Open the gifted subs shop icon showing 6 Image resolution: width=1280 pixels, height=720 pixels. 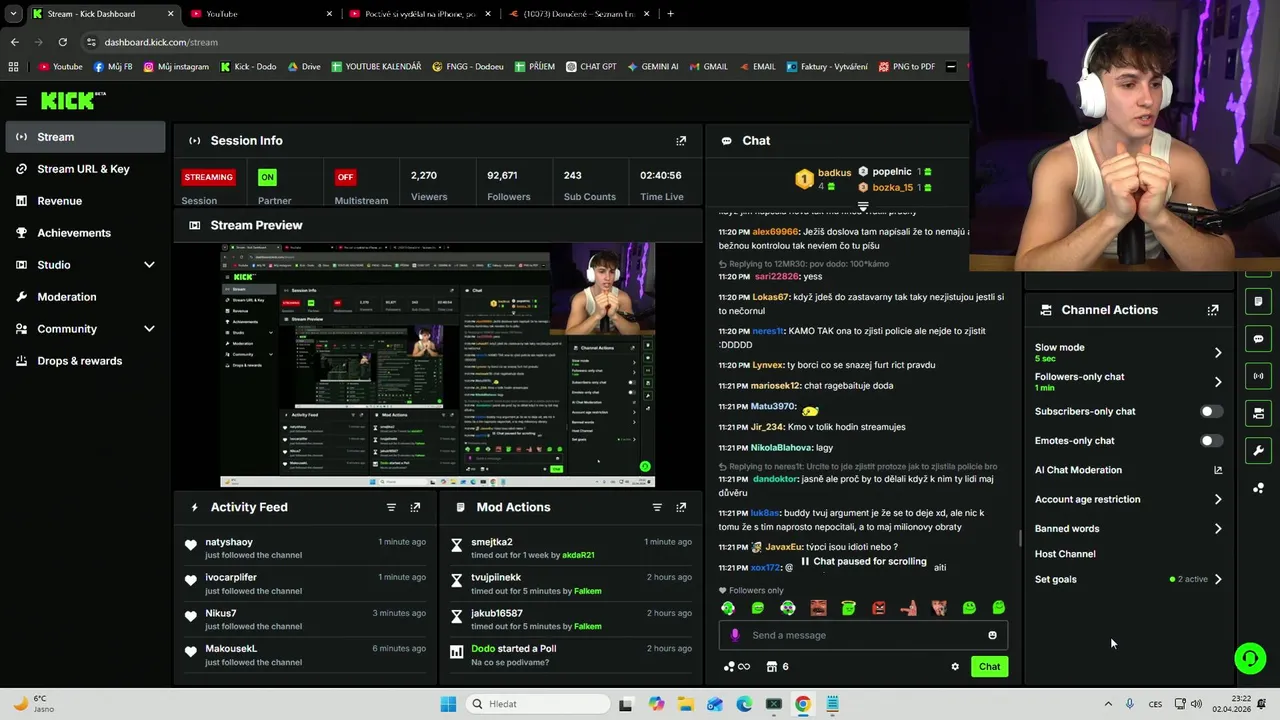[x=777, y=667]
